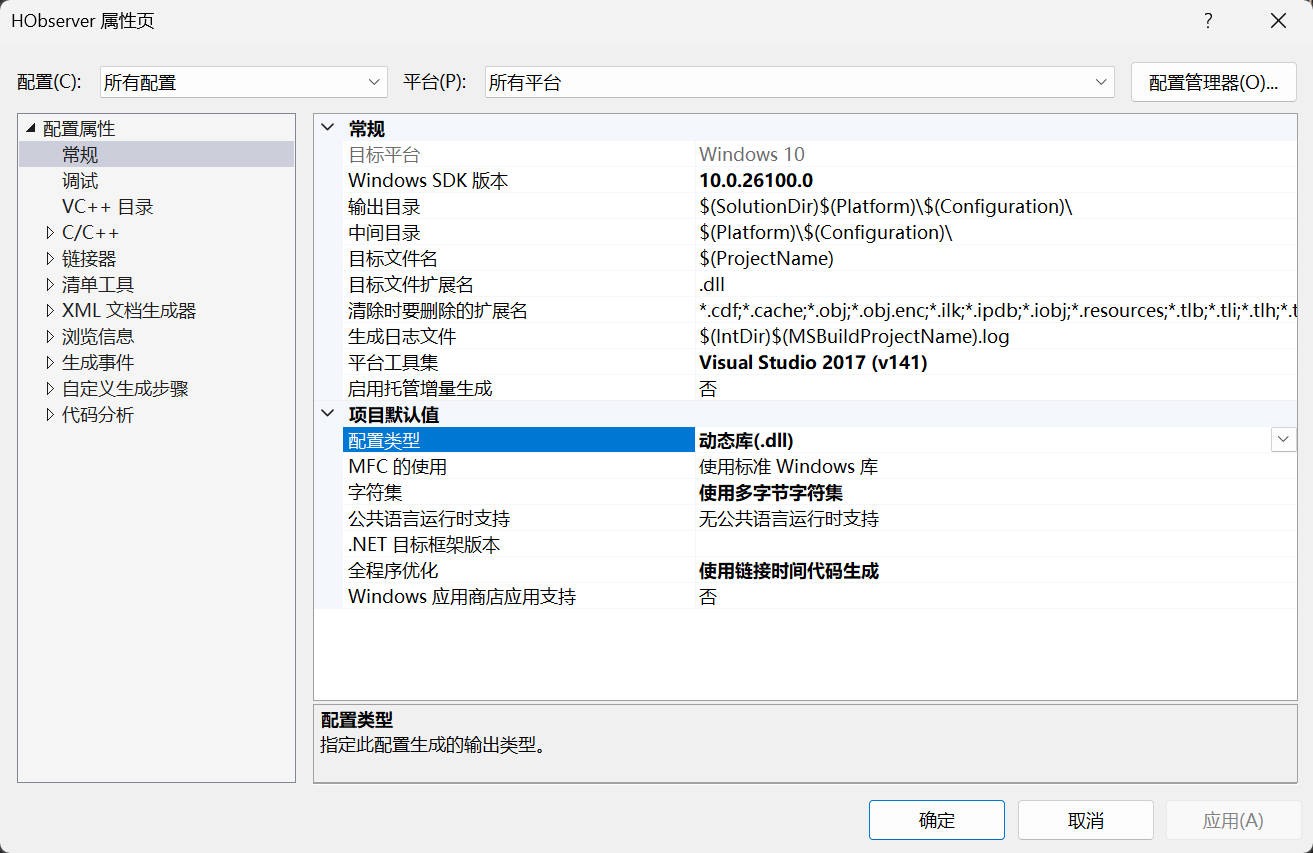Screen dimensions: 1313x853
Task: Expand the C/C++ tree node
Action: [x=50, y=233]
